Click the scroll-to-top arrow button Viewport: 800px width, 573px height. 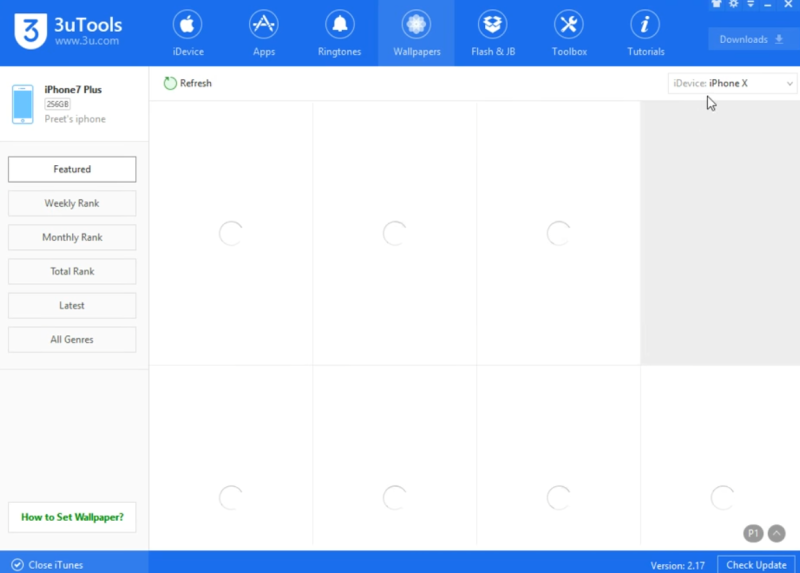777,533
